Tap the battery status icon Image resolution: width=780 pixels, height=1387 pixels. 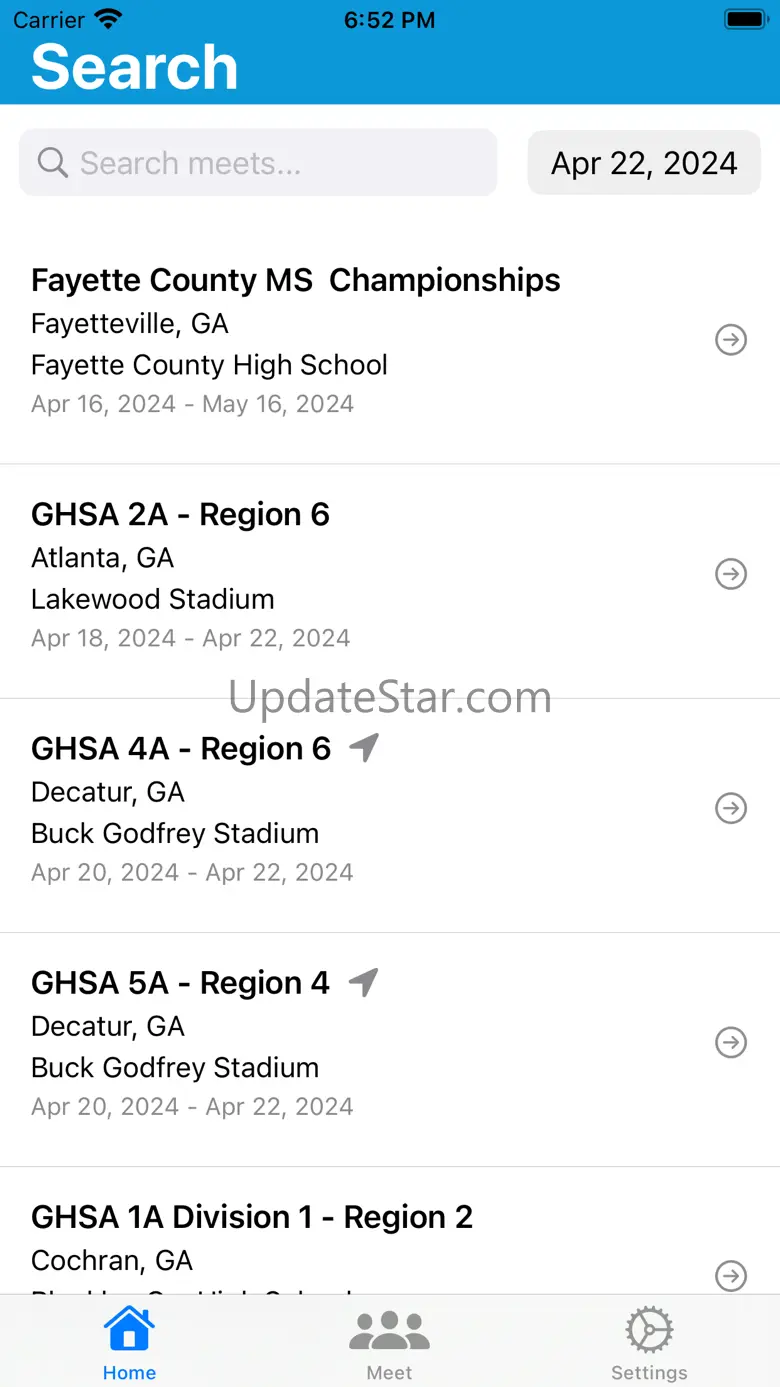coord(745,19)
